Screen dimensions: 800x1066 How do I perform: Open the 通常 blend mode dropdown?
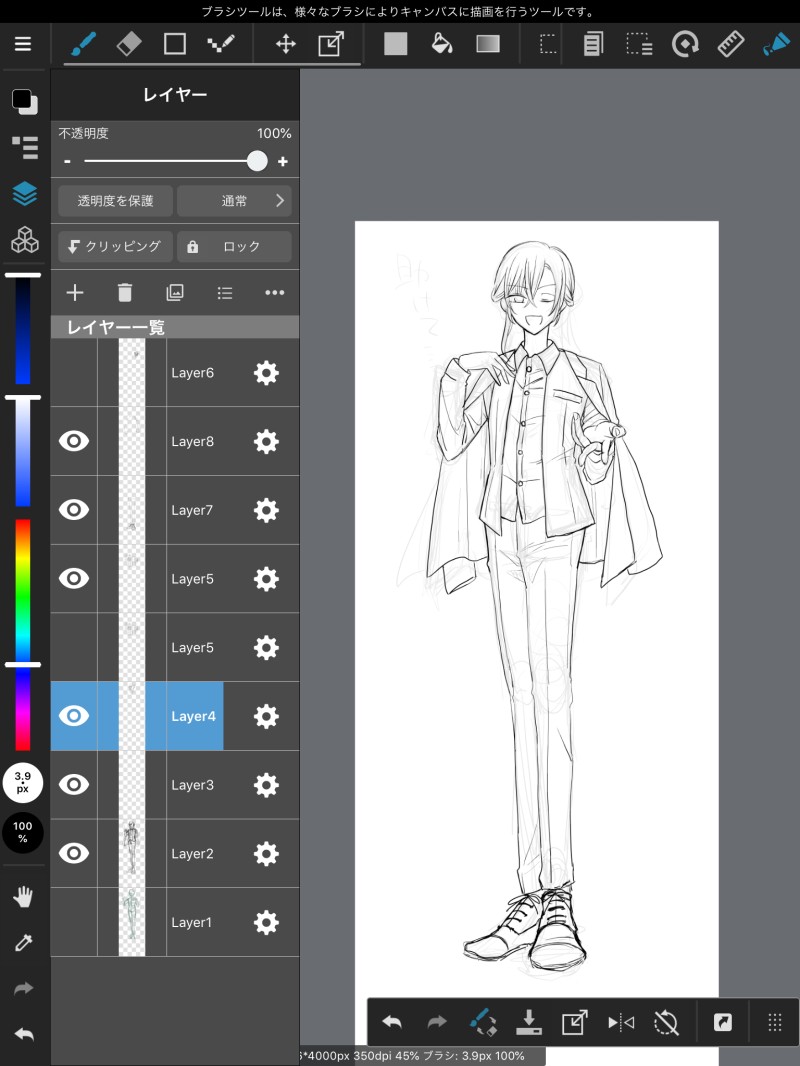(234, 201)
